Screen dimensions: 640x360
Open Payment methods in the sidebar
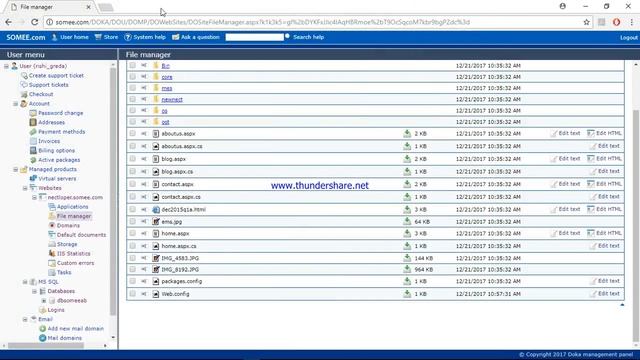coord(62,132)
